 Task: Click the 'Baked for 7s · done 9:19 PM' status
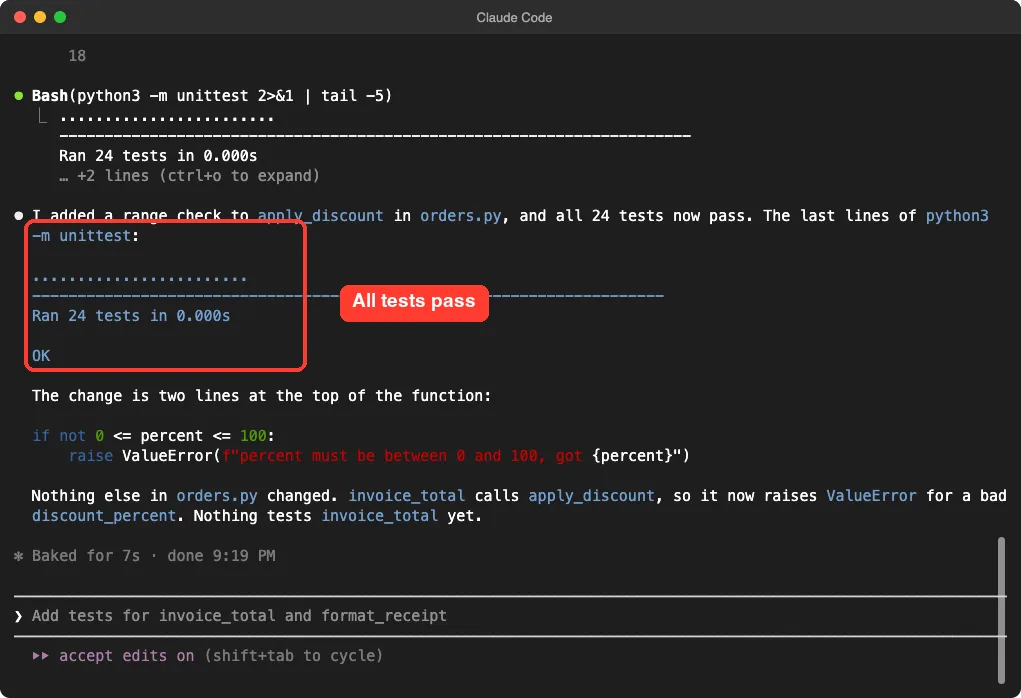click(x=154, y=555)
